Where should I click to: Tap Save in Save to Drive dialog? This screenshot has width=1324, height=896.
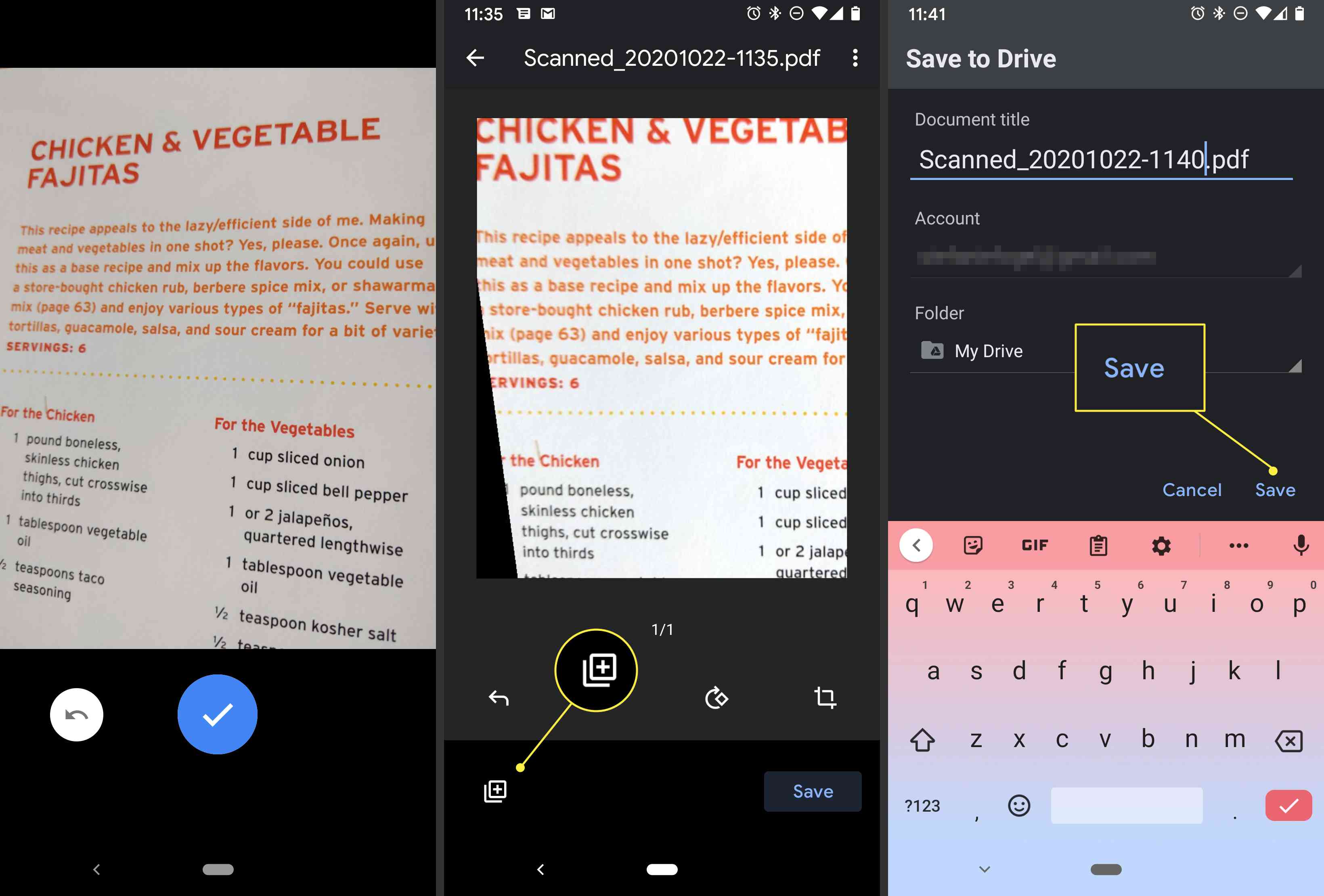click(x=1275, y=490)
